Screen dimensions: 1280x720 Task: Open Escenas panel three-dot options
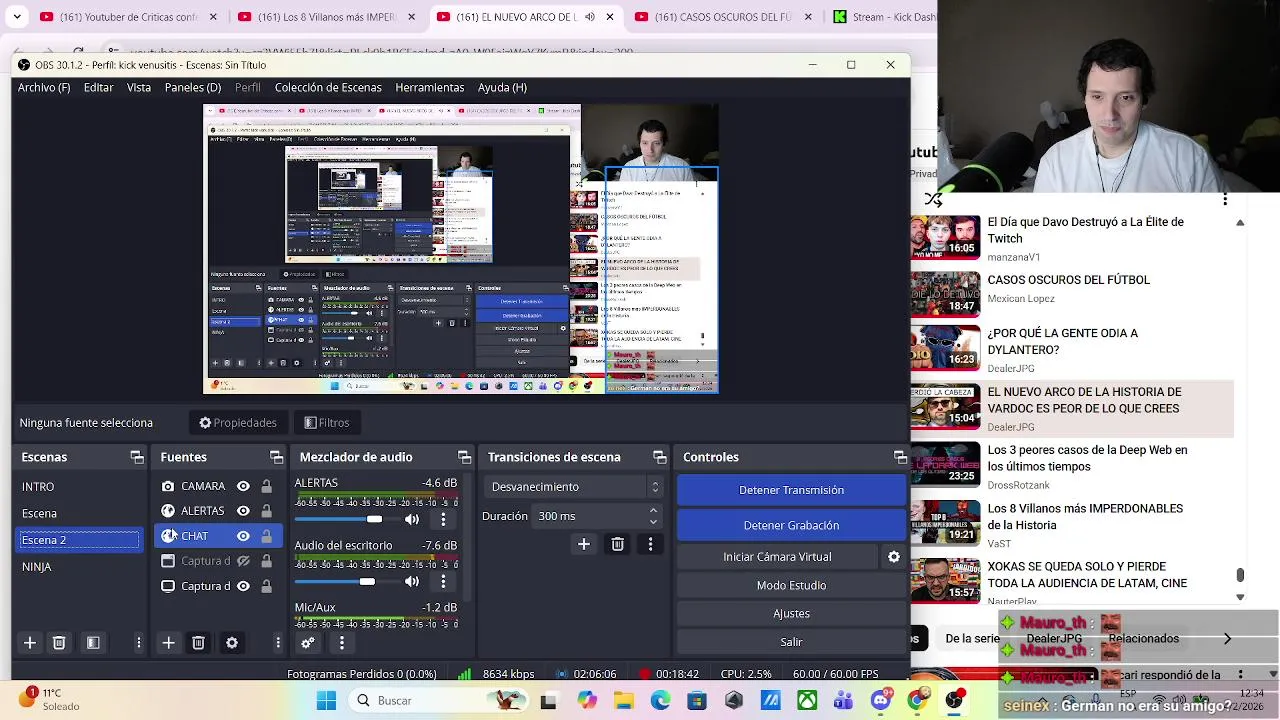click(138, 643)
